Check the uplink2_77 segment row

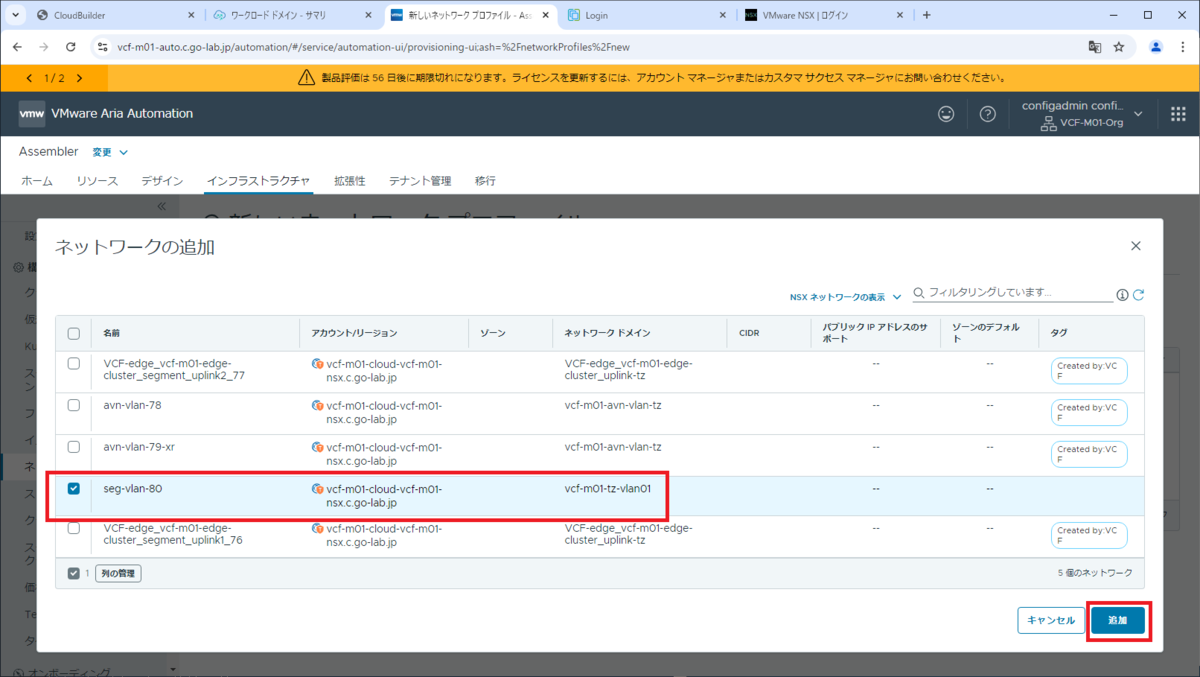73,364
